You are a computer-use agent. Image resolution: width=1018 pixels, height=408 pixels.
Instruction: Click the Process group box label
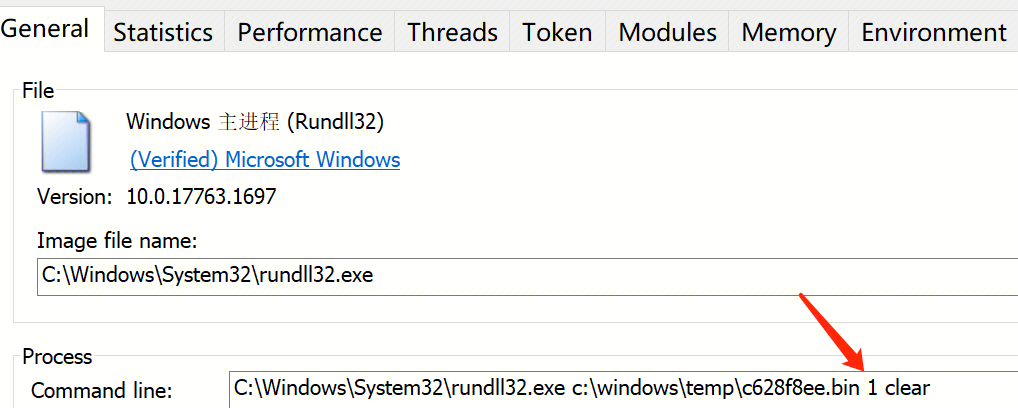pos(57,357)
